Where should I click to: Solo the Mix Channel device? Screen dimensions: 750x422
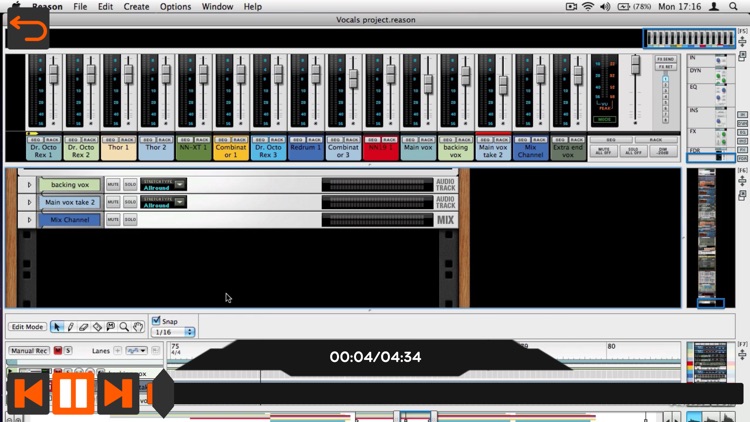tap(130, 220)
